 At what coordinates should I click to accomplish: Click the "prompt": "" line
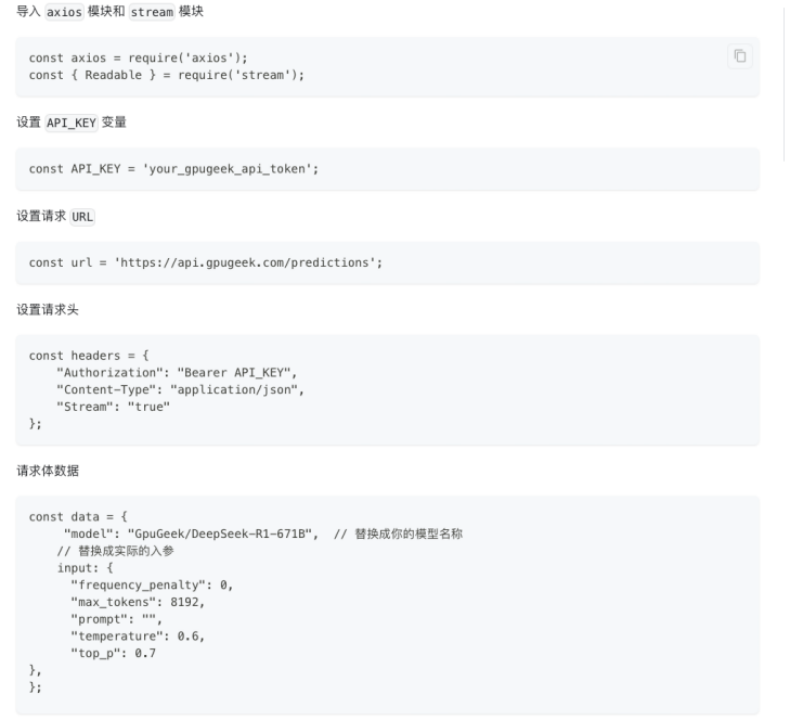click(x=116, y=619)
